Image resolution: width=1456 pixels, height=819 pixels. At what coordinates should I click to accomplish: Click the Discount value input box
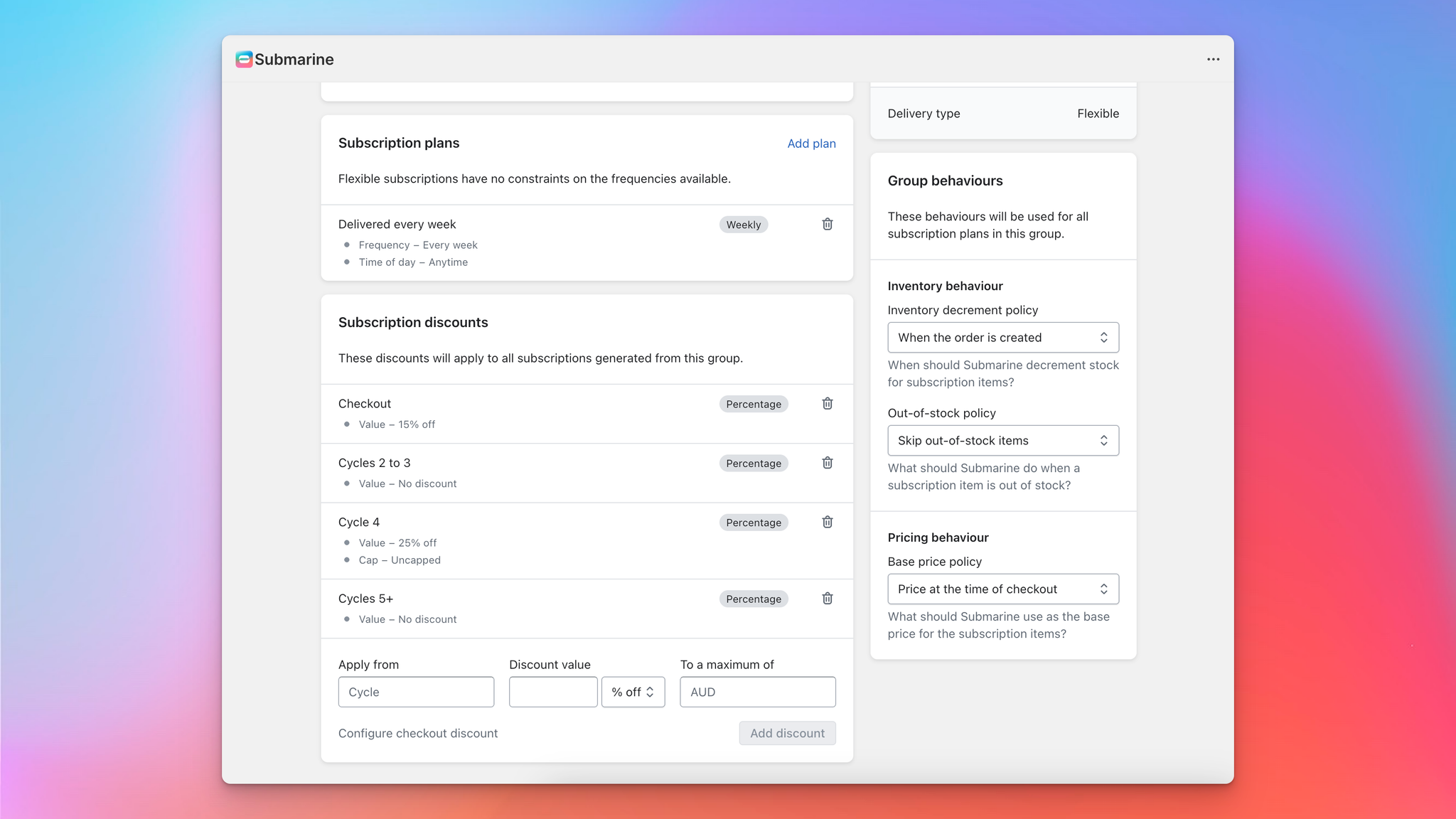[552, 692]
